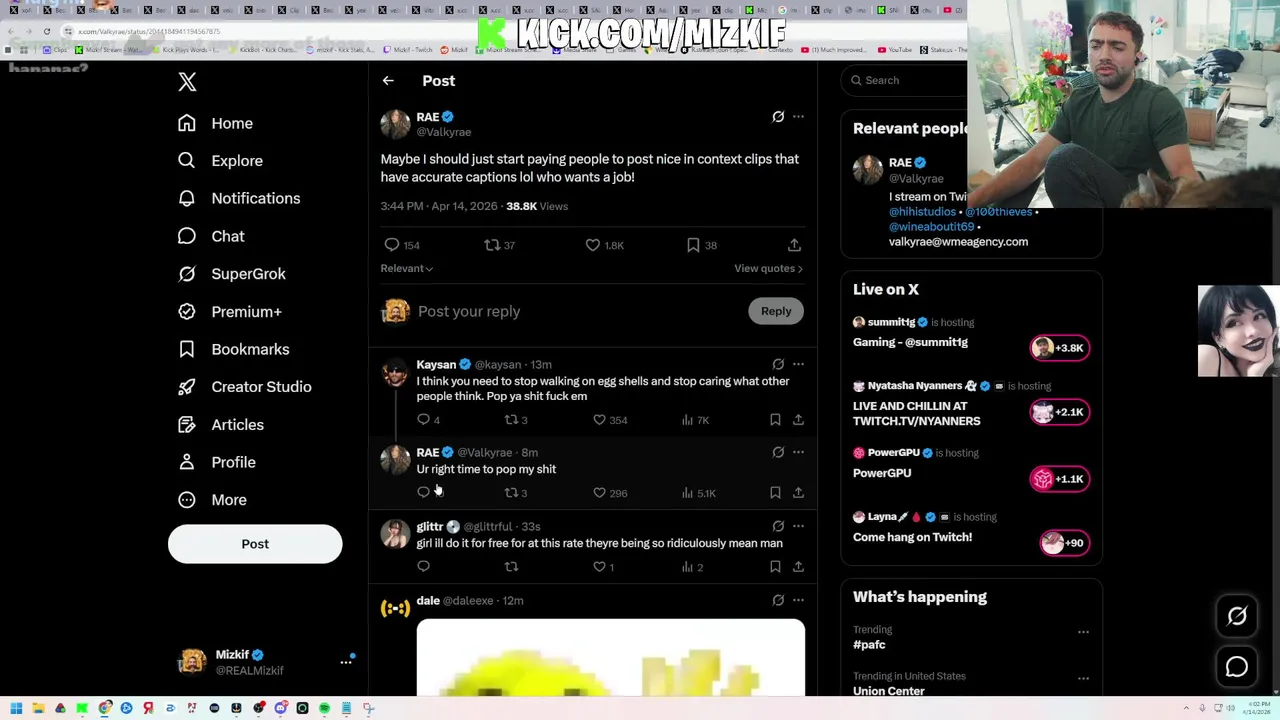
Task: Open Kaysan's profile name
Action: tap(436, 365)
